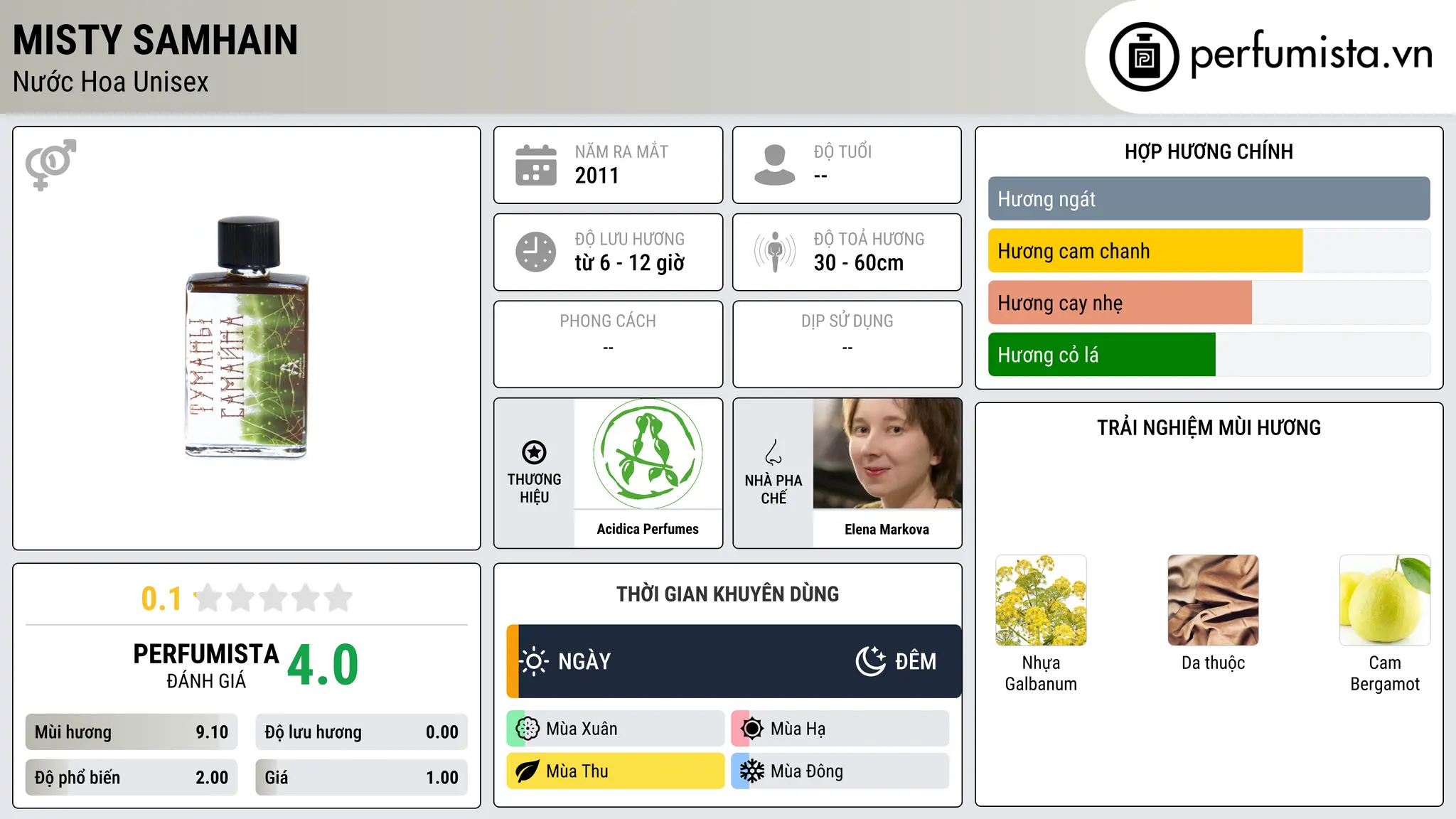Click the MISTY SAMHAIN title
Screen dimensions: 1456x819
[x=156, y=40]
